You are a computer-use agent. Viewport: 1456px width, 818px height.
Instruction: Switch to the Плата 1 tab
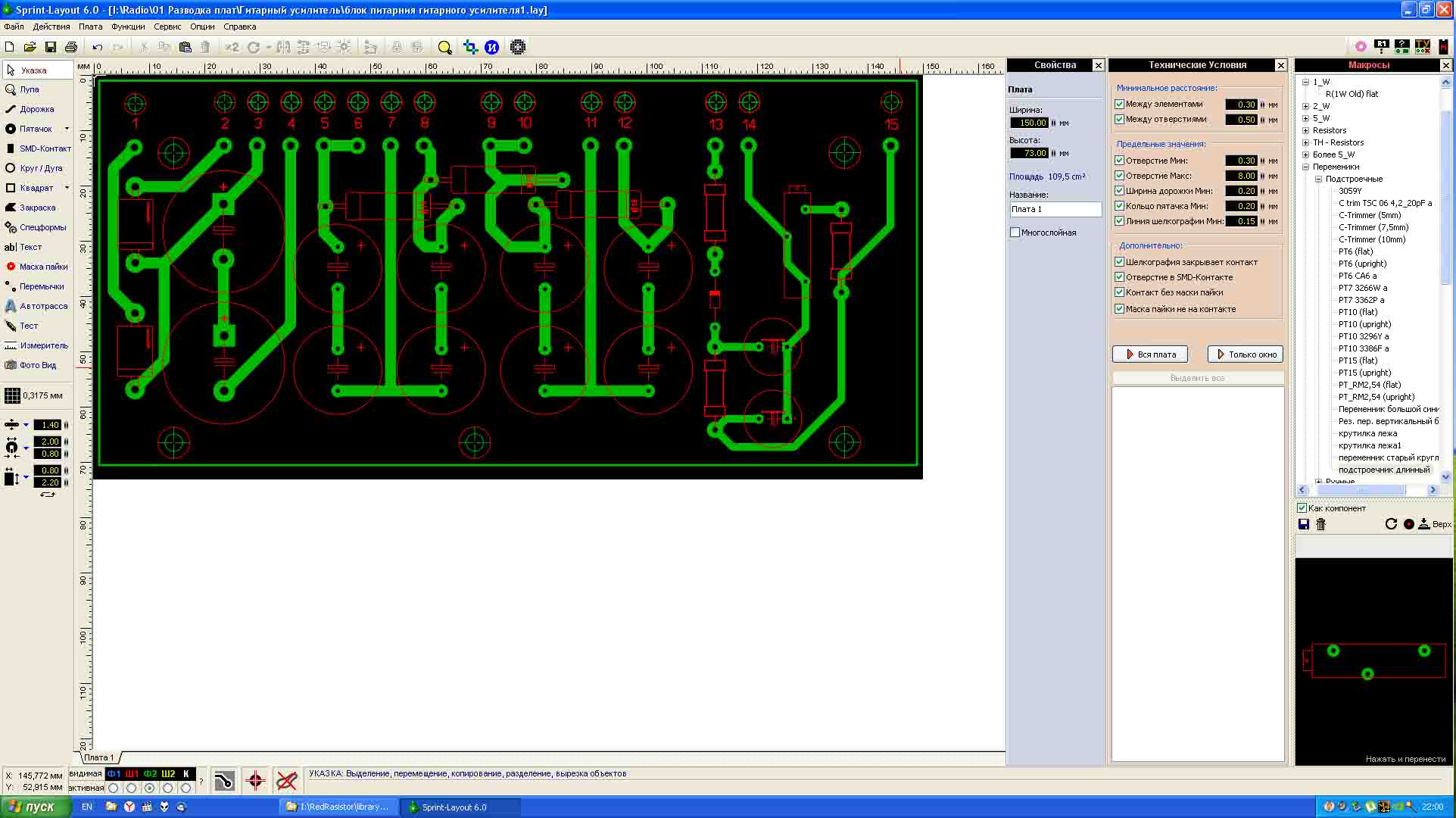99,757
